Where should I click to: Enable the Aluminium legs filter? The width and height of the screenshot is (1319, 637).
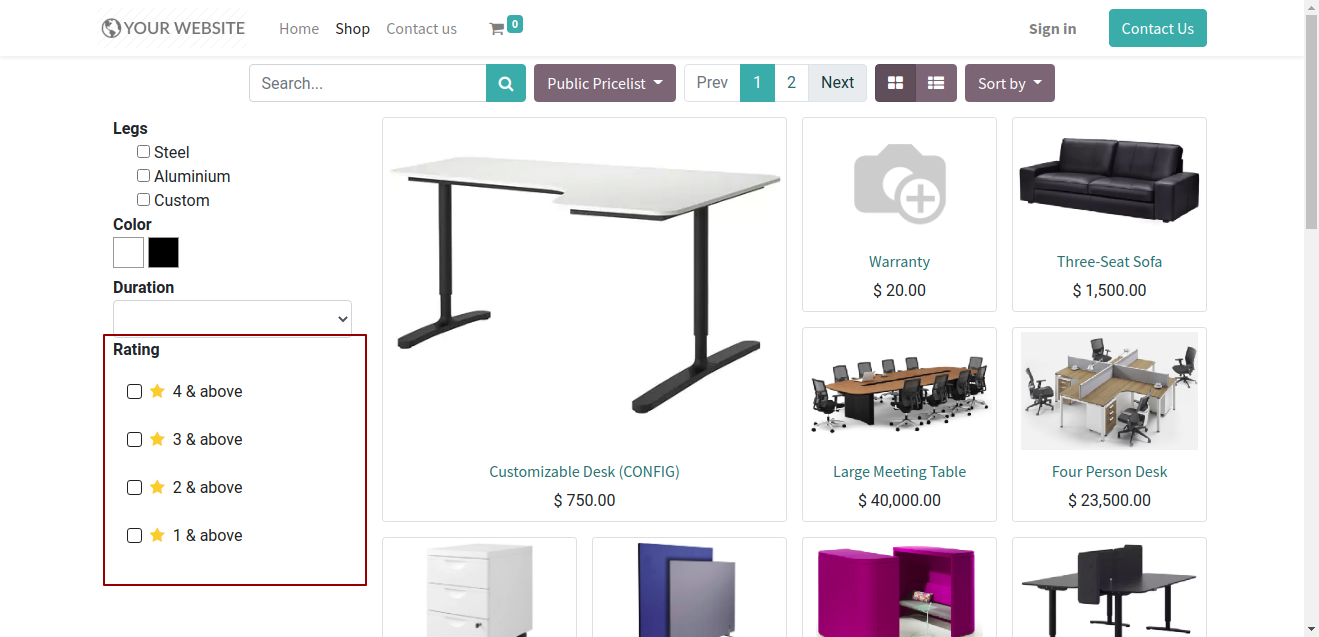coord(144,176)
